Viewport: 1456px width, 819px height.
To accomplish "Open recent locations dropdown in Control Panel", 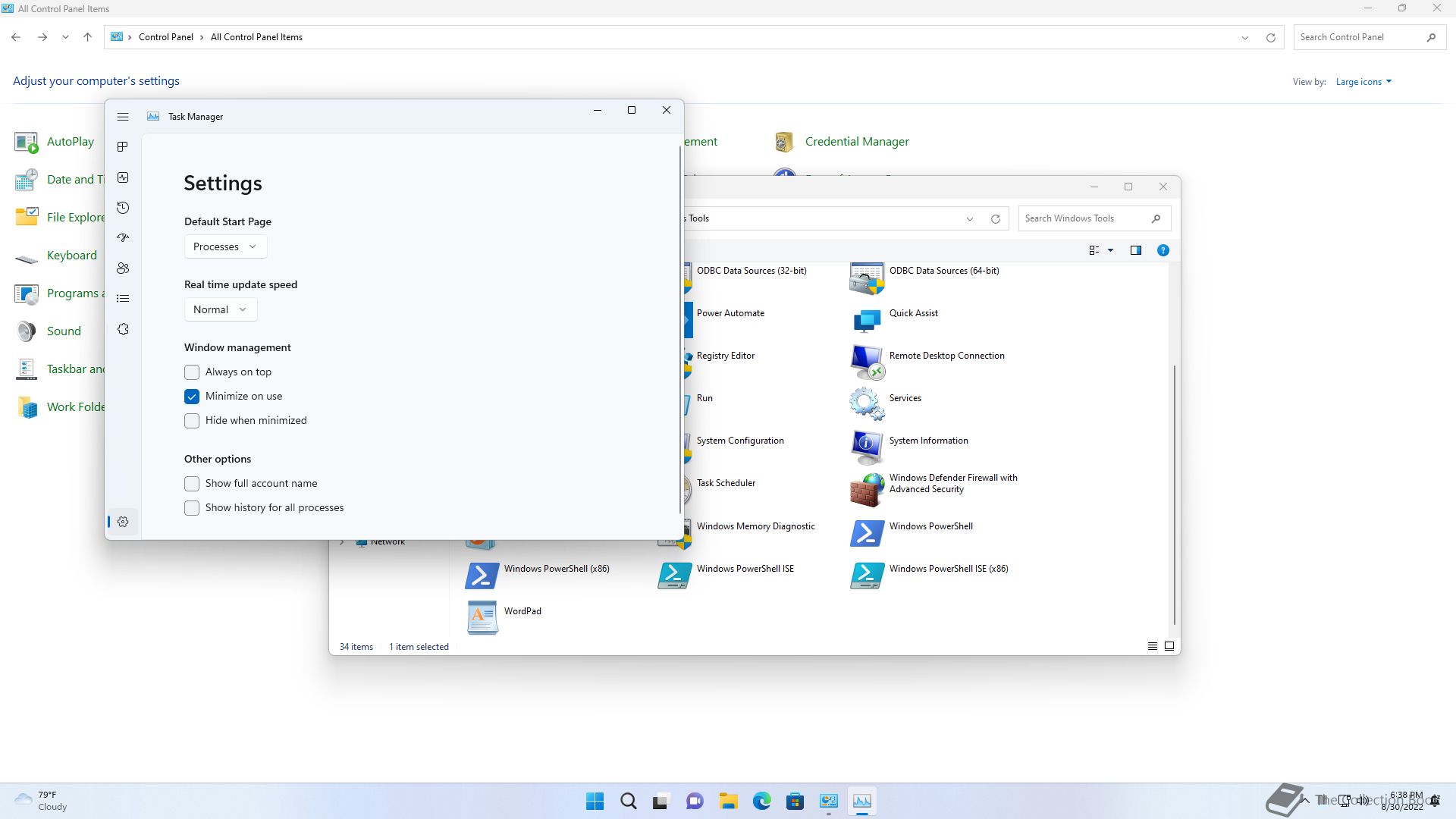I will click(65, 37).
